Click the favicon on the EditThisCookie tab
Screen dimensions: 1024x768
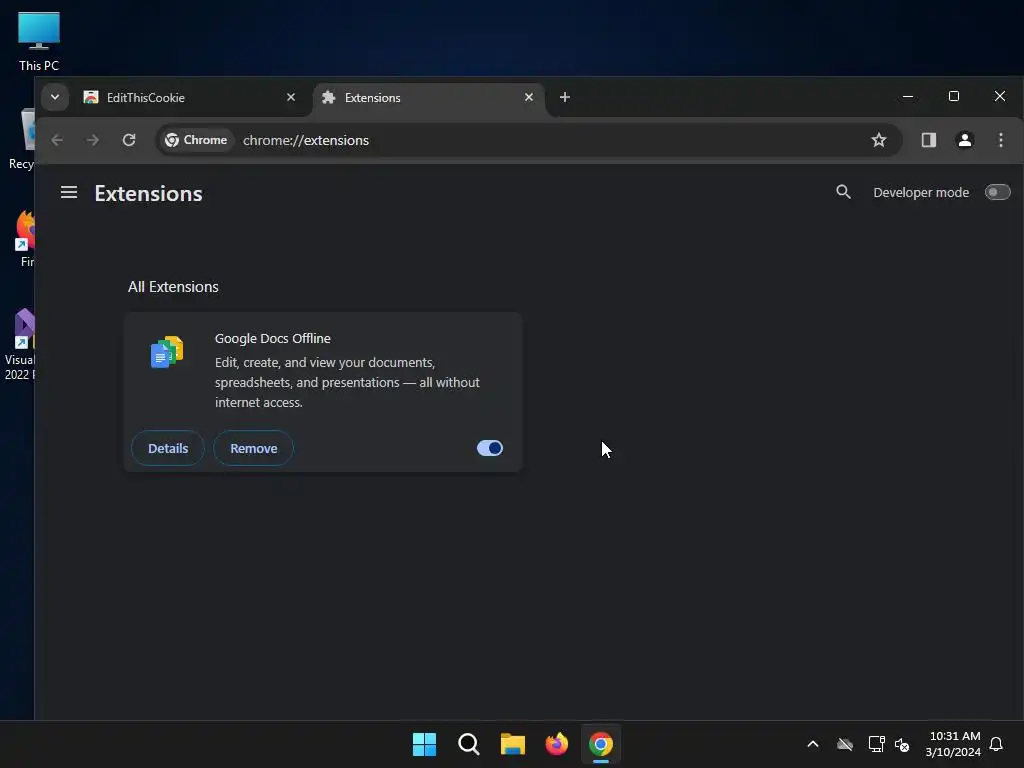(x=91, y=97)
